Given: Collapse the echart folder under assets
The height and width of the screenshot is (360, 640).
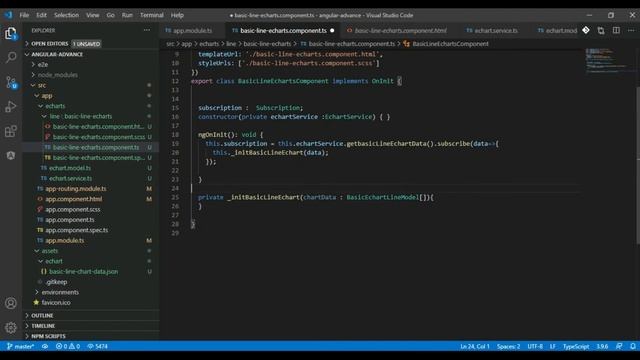Looking at the screenshot, I should click(54, 261).
